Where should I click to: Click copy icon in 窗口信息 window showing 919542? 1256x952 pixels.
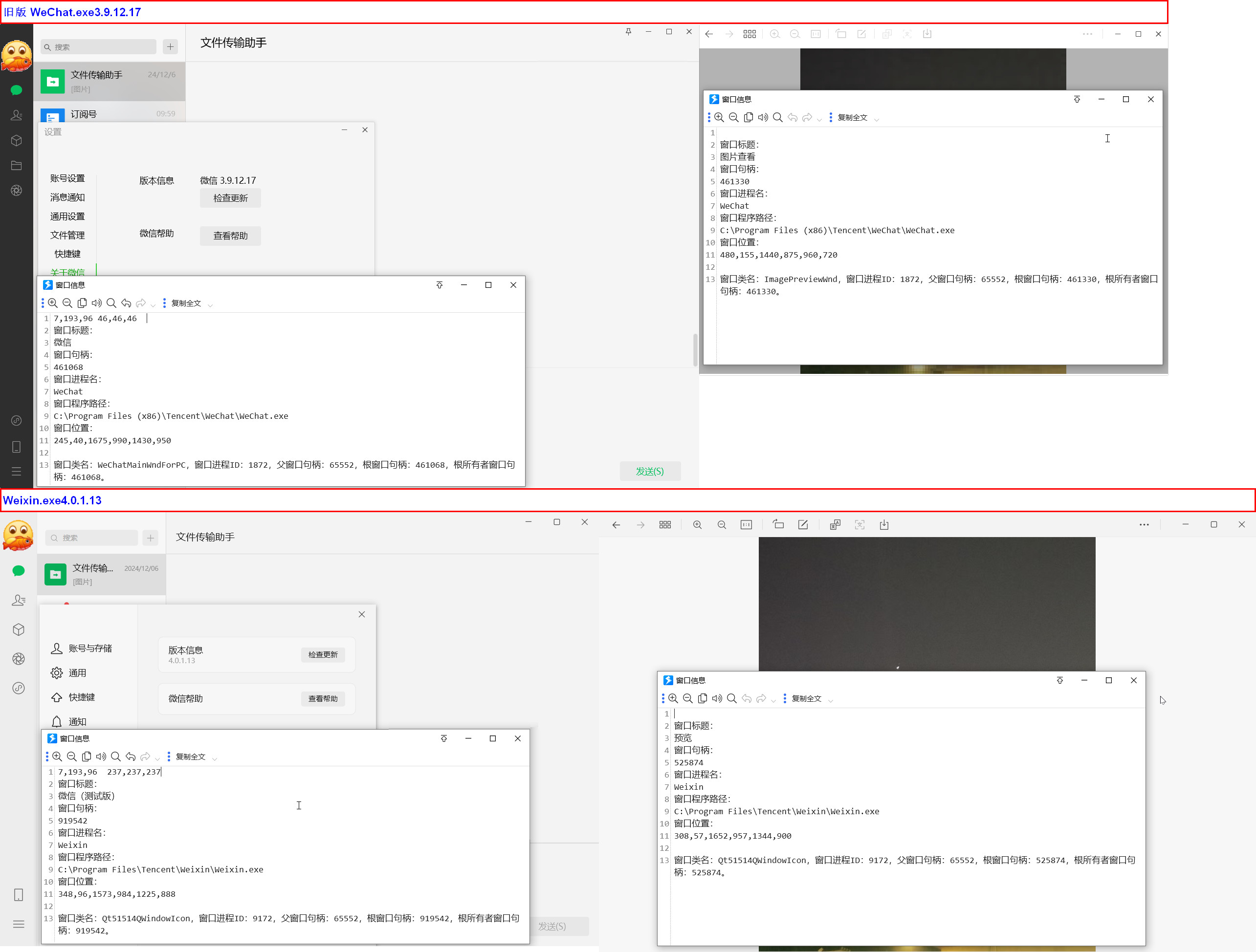point(87,757)
